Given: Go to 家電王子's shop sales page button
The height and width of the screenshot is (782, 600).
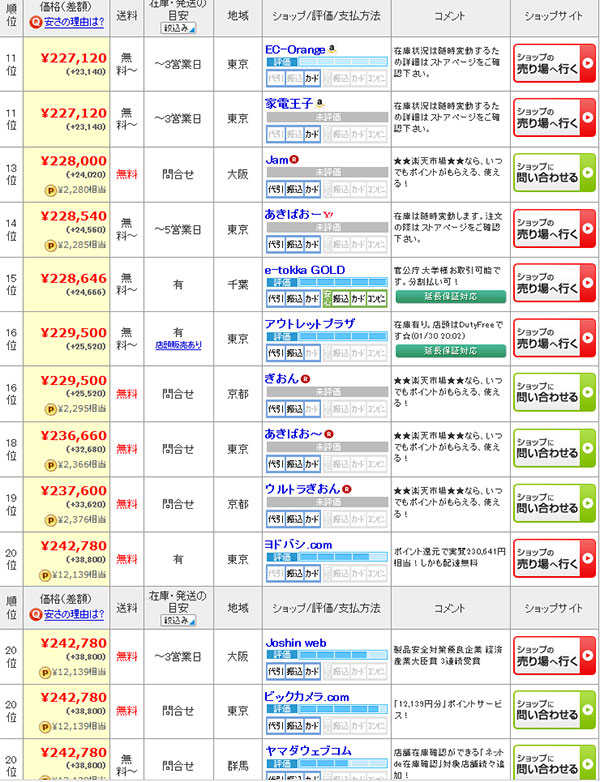Looking at the screenshot, I should point(554,118).
